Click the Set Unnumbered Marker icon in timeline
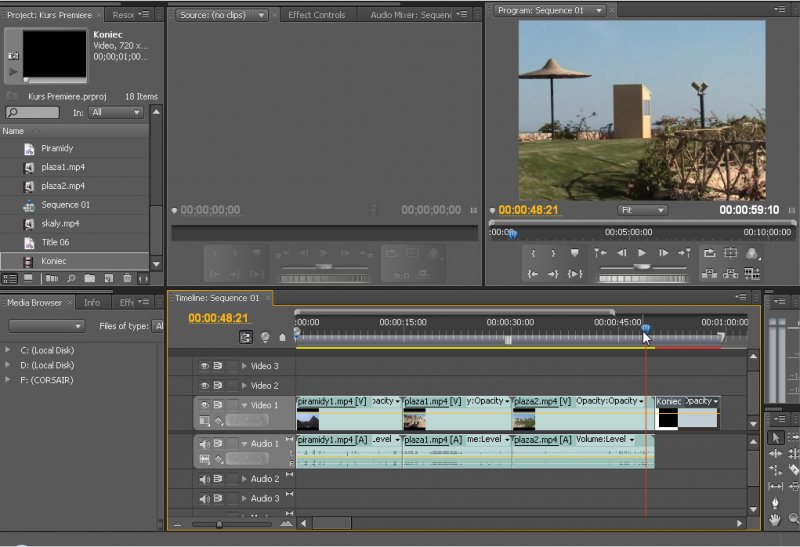800x547 pixels. [282, 337]
